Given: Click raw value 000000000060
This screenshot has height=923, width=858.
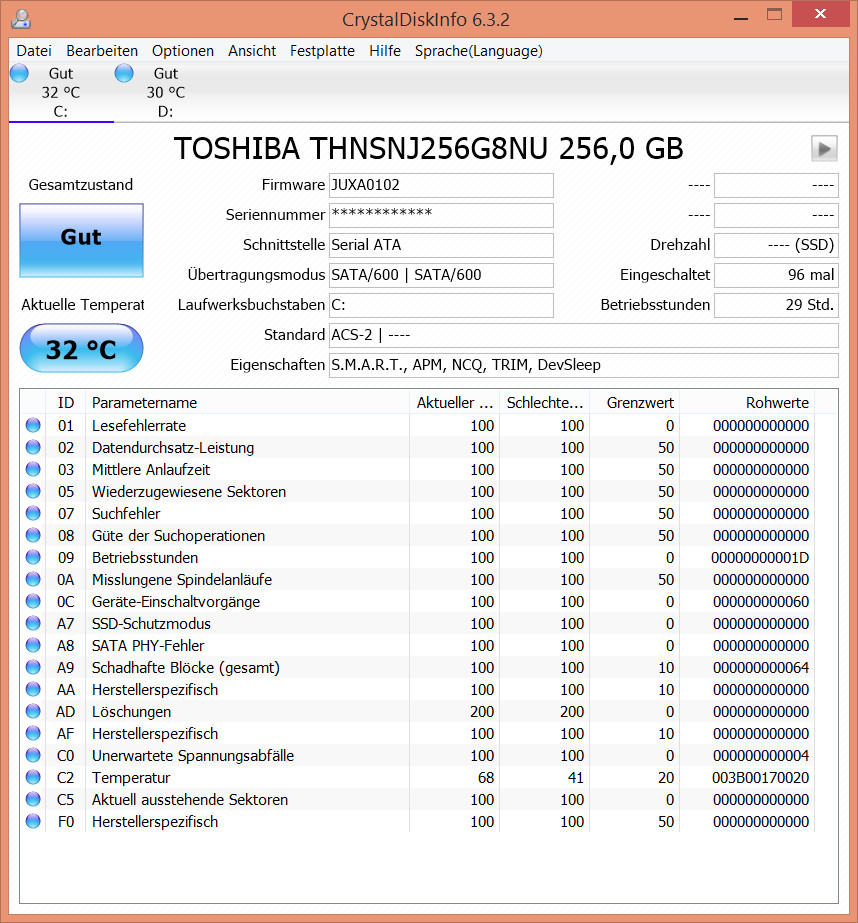Looking at the screenshot, I should [761, 602].
